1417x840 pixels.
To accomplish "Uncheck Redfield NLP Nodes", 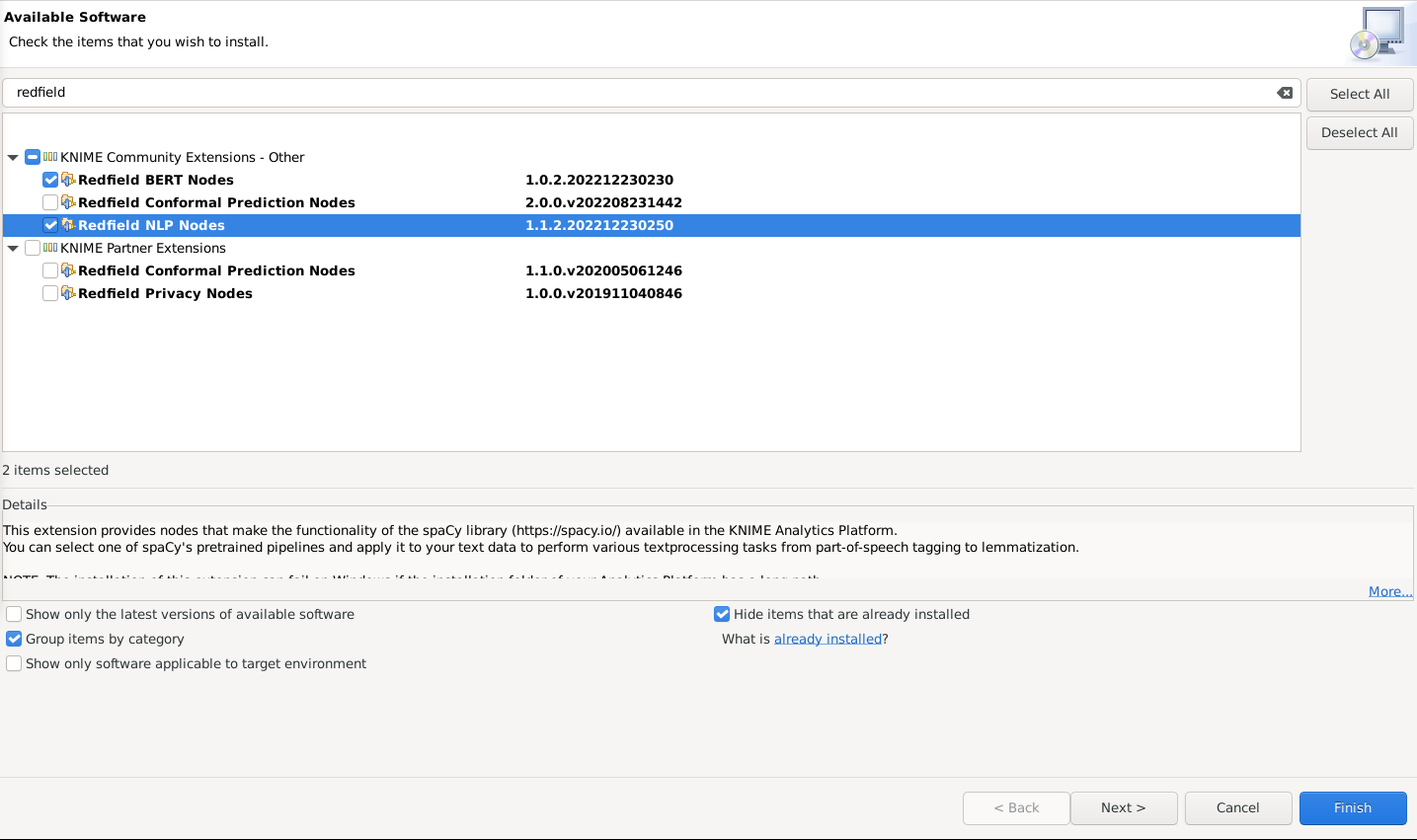I will [x=50, y=225].
